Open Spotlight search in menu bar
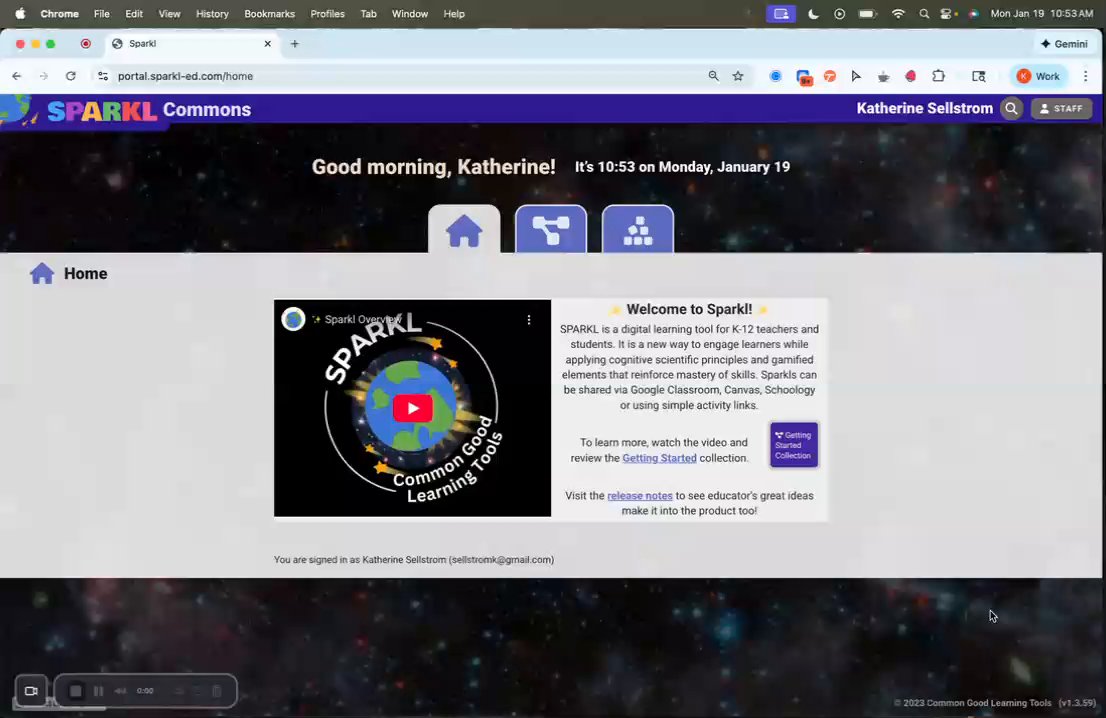The height and width of the screenshot is (718, 1106). 923,13
